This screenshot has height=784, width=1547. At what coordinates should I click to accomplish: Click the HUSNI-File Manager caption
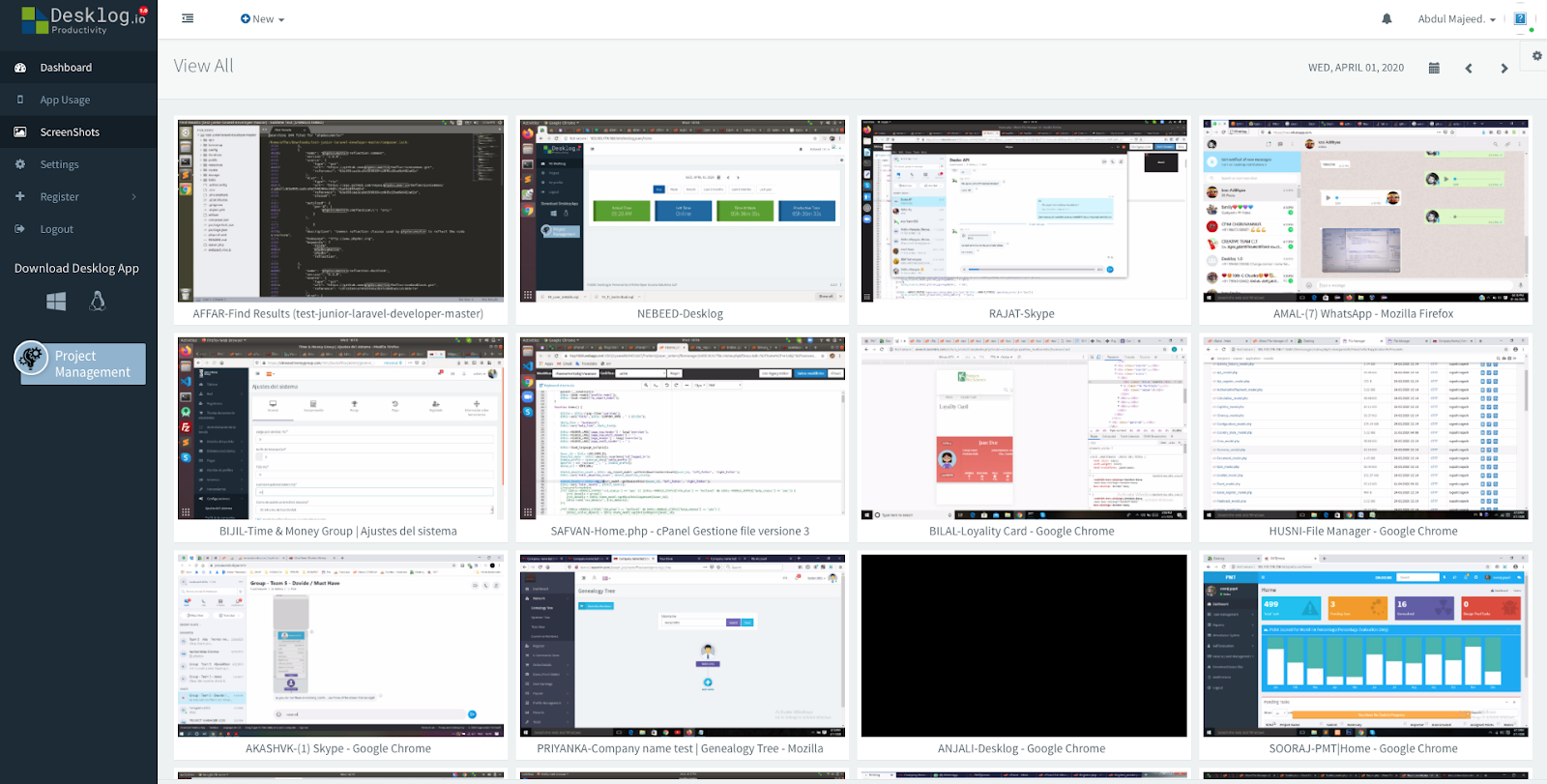[1363, 532]
